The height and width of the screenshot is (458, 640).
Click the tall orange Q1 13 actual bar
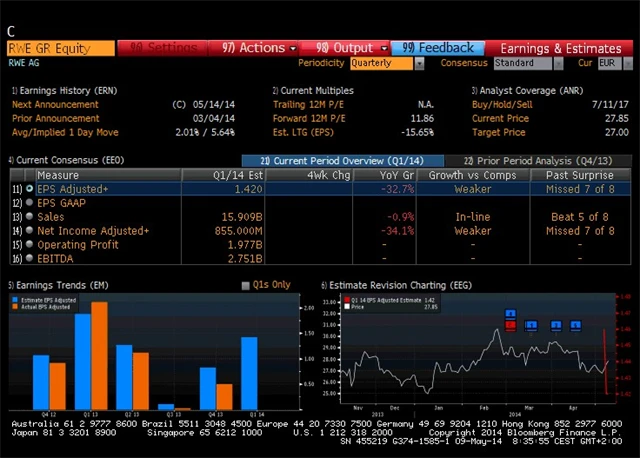[x=100, y=356]
